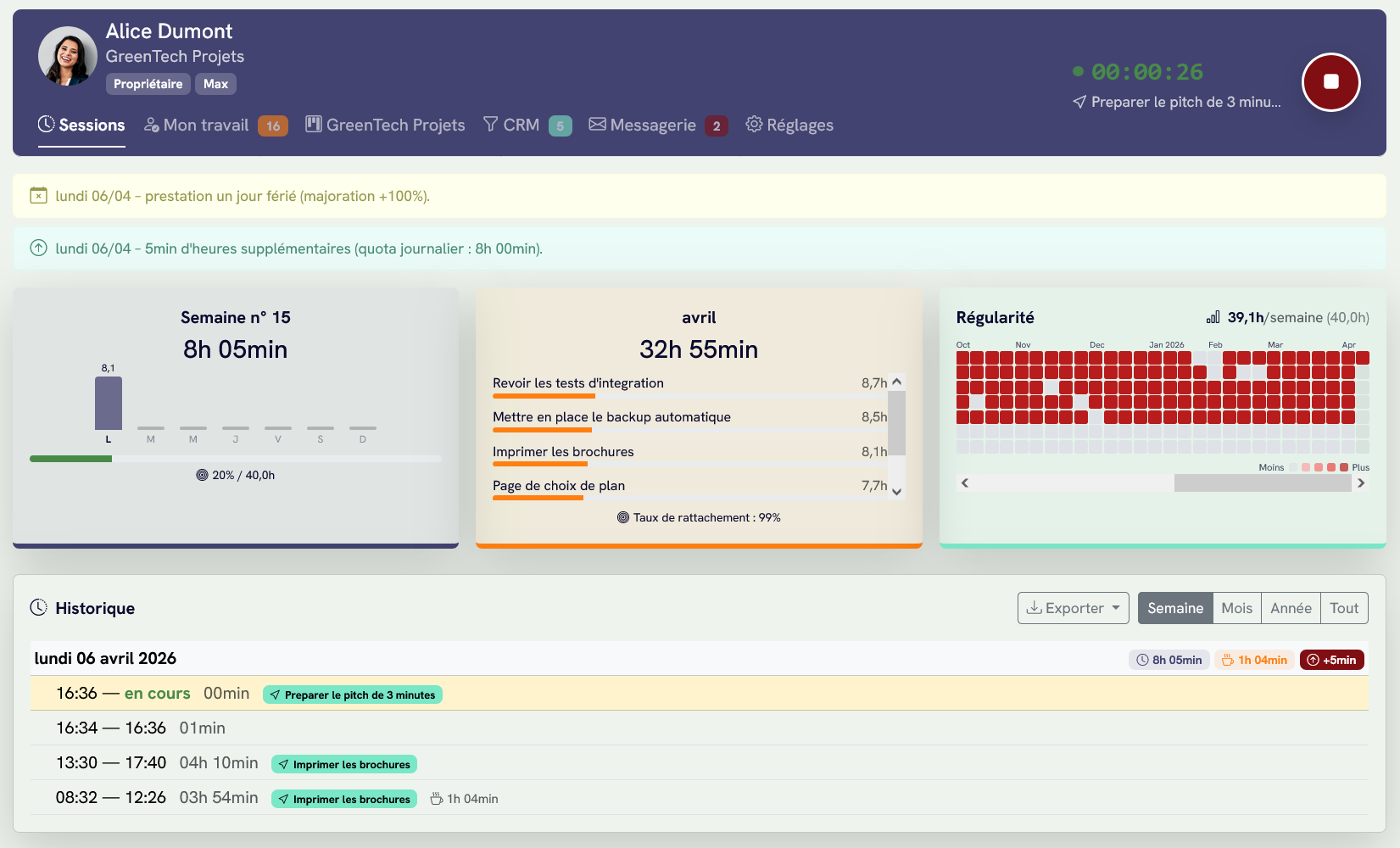Click the chart icon beside 39,1h/semaine
This screenshot has width=1400, height=848.
pos(1213,317)
